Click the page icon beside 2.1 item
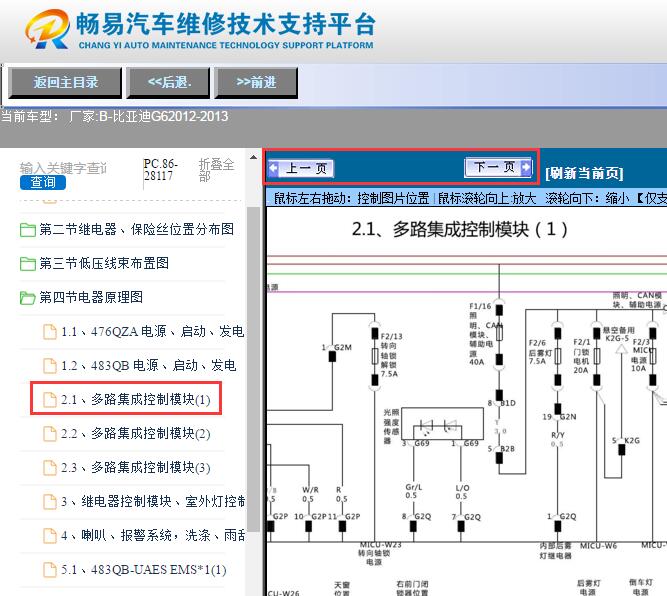This screenshot has height=596, width=667. point(50,400)
